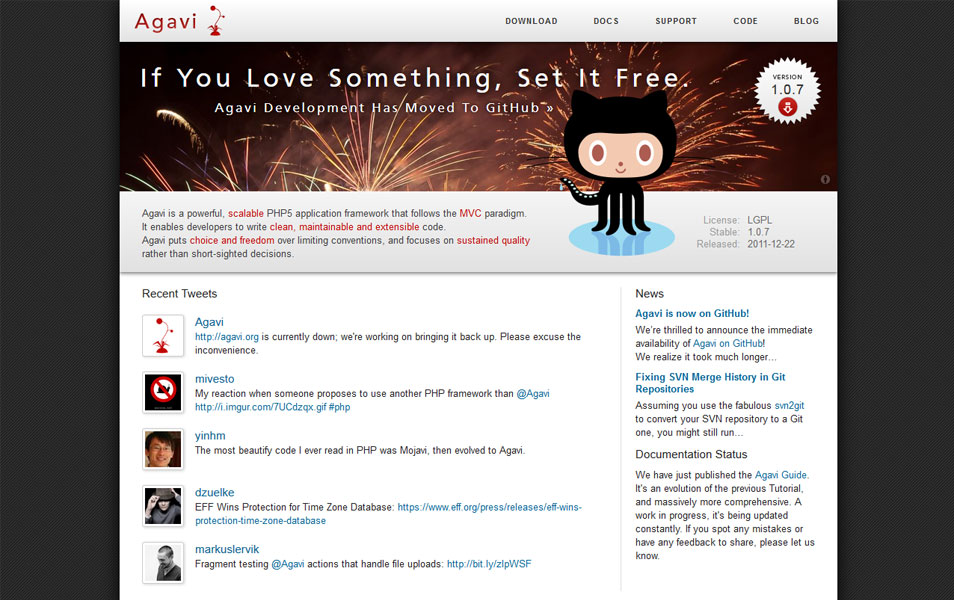Open mivesto's username link
This screenshot has height=600, width=954.
[x=215, y=379]
